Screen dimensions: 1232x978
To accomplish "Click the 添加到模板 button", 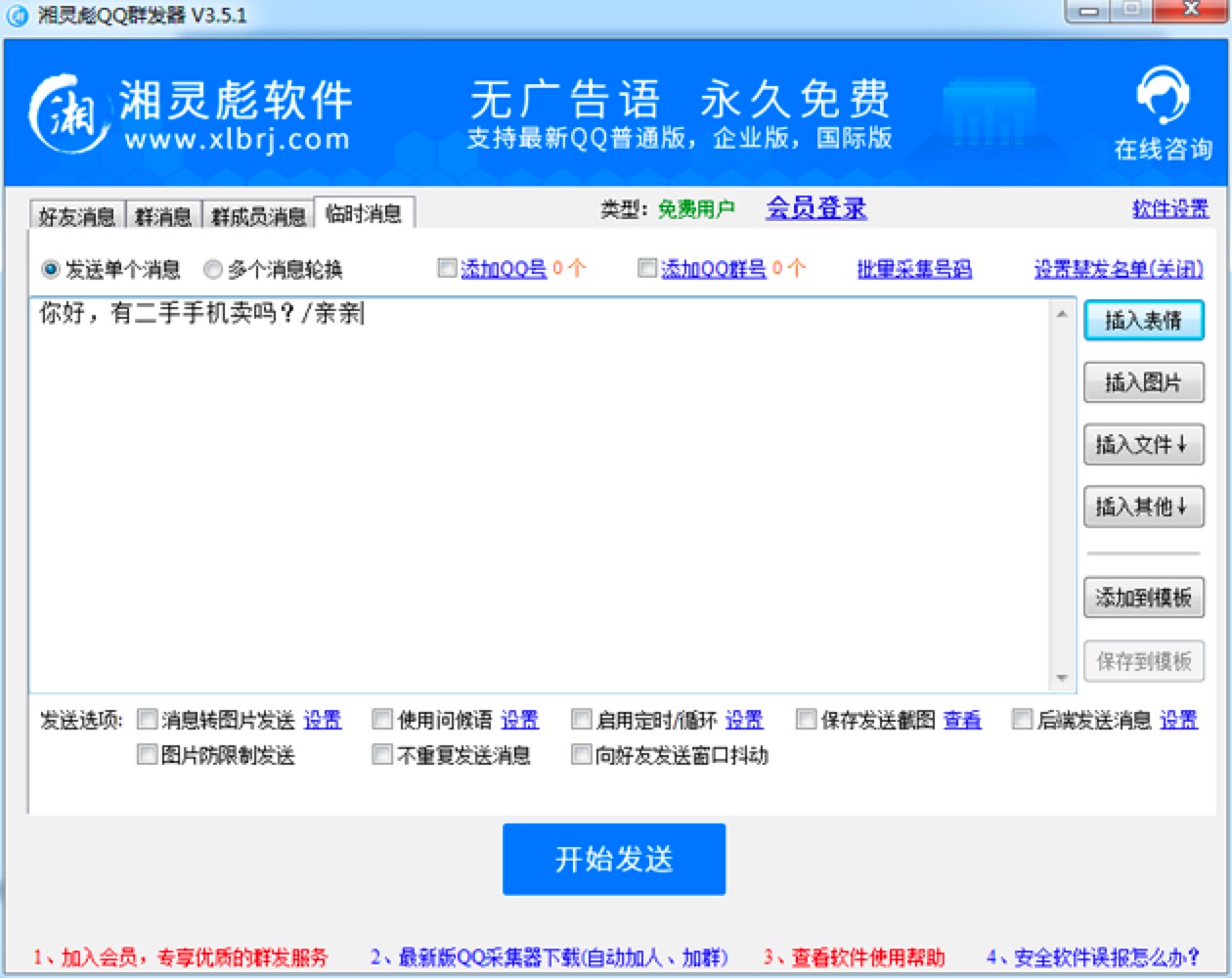I will click(x=1143, y=598).
